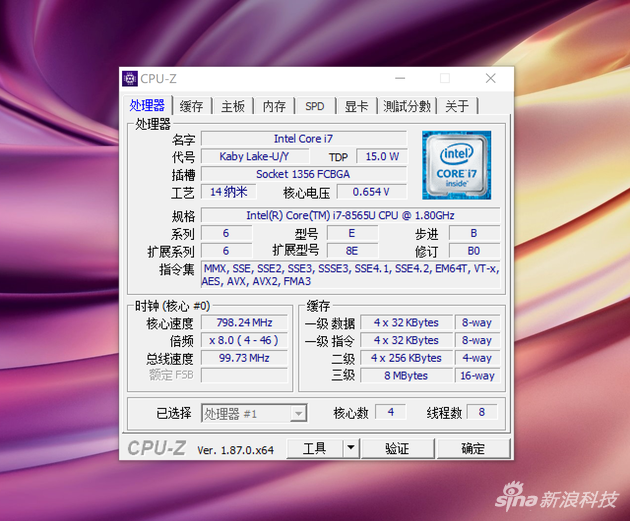
Task: Click the Intel Core i7 name field
Action: (304, 139)
